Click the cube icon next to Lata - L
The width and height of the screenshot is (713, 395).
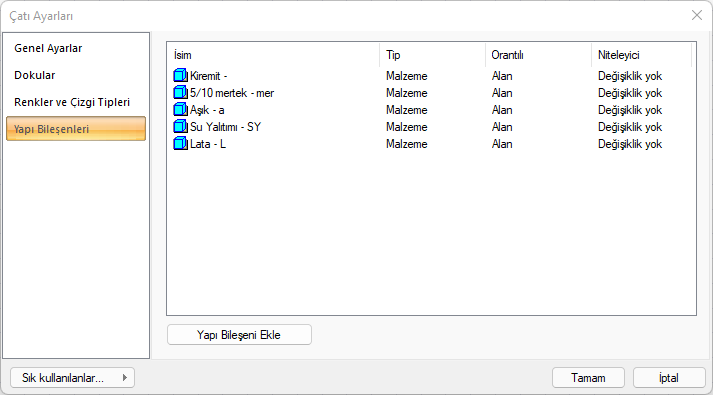coord(181,144)
